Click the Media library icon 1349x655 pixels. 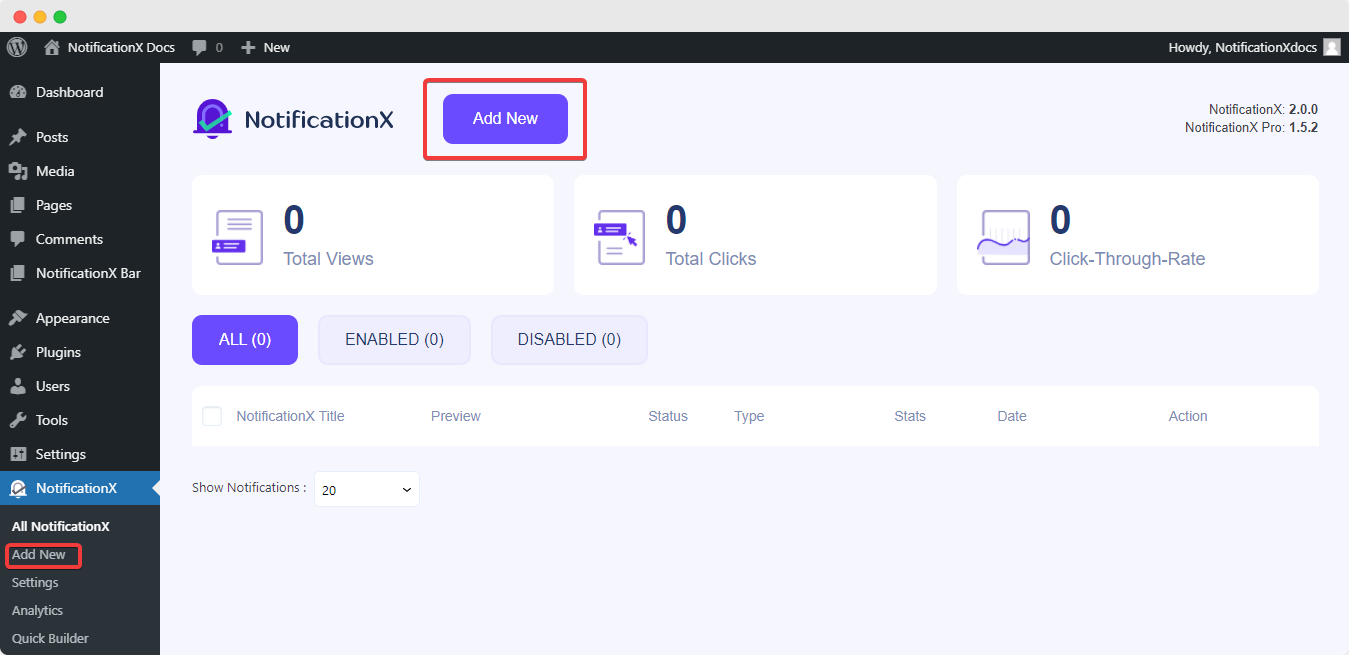point(18,171)
